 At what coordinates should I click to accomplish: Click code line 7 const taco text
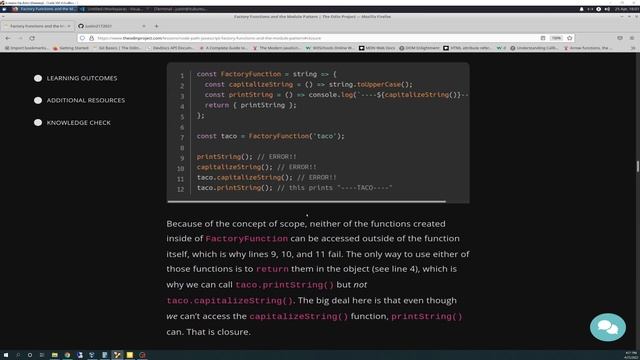tap(270, 136)
